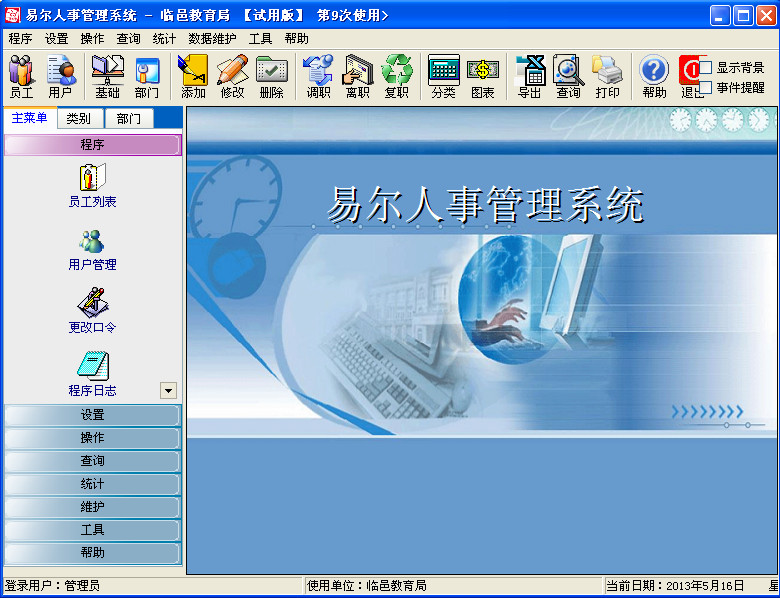Click the 查询 (Query) magnifier toolbar icon
The image size is (780, 598).
[569, 77]
